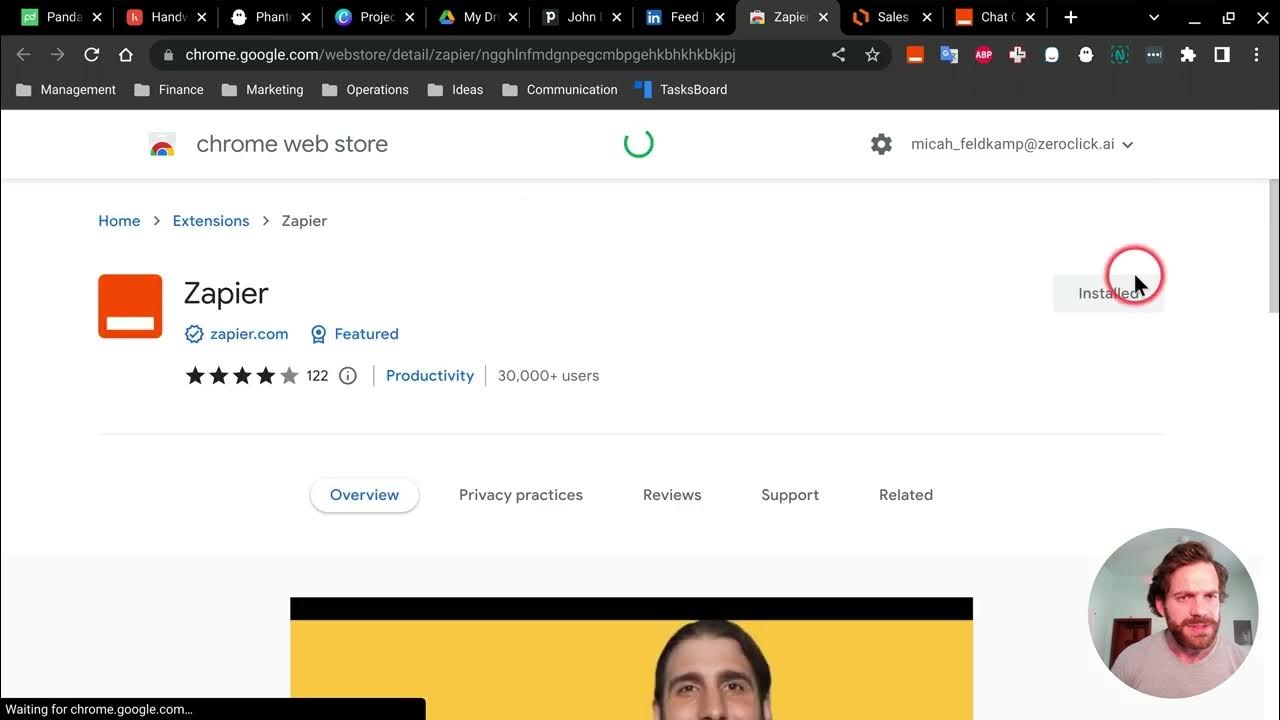Open a new browser tab
Viewport: 1280px width, 720px height.
tap(1071, 17)
